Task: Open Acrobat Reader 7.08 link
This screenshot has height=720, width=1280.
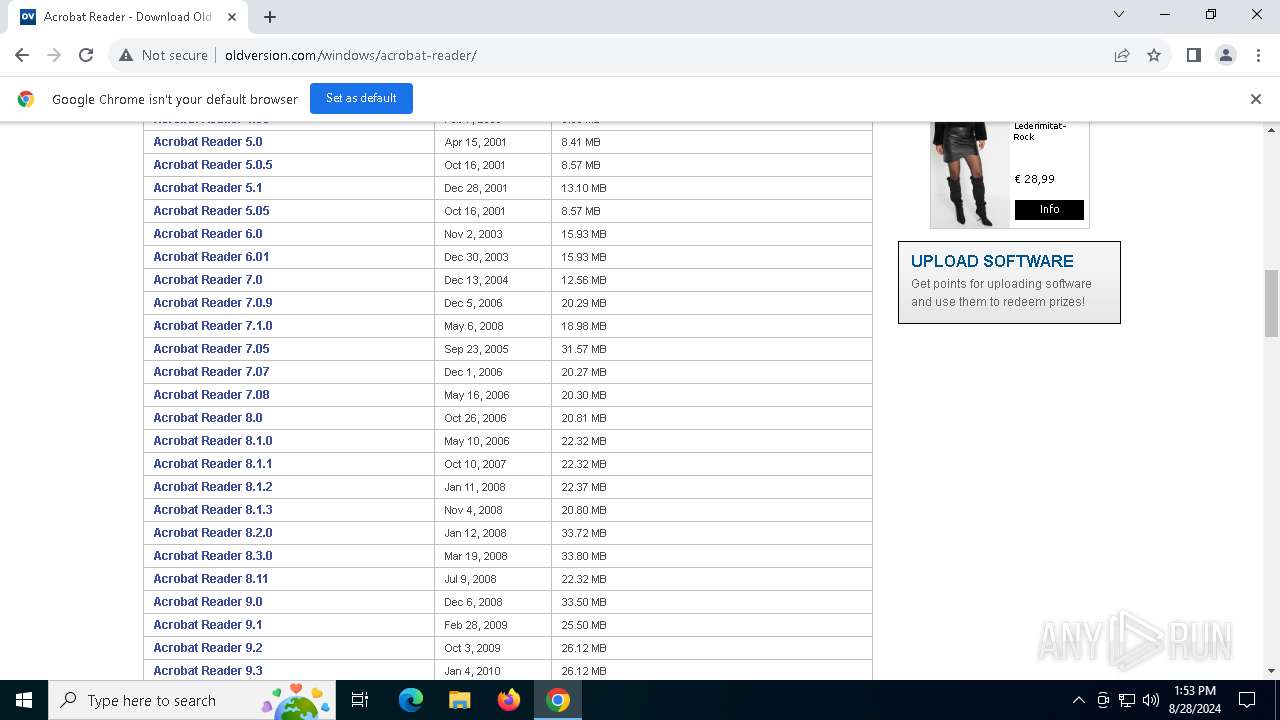Action: click(211, 395)
